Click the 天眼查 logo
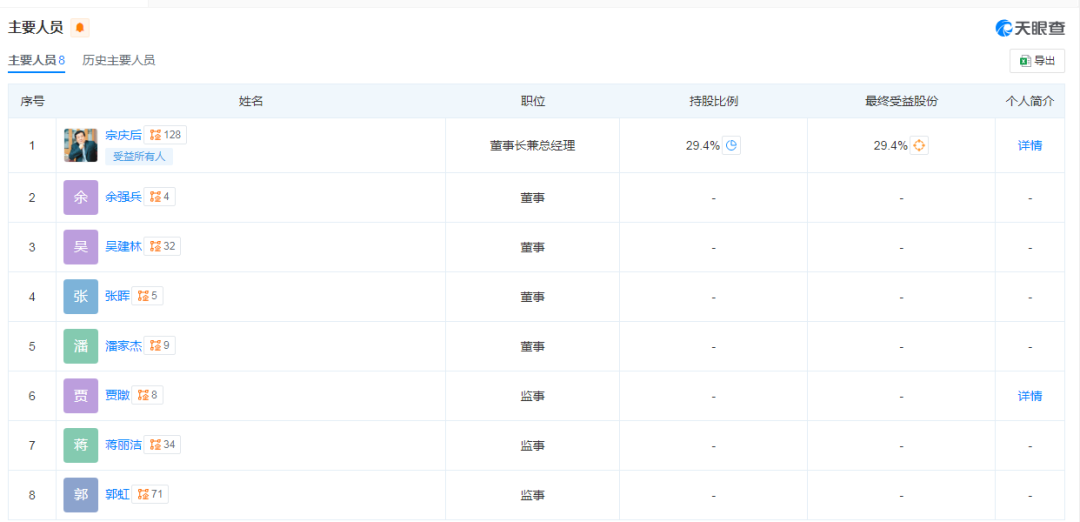This screenshot has height=522, width=1080. [1029, 28]
